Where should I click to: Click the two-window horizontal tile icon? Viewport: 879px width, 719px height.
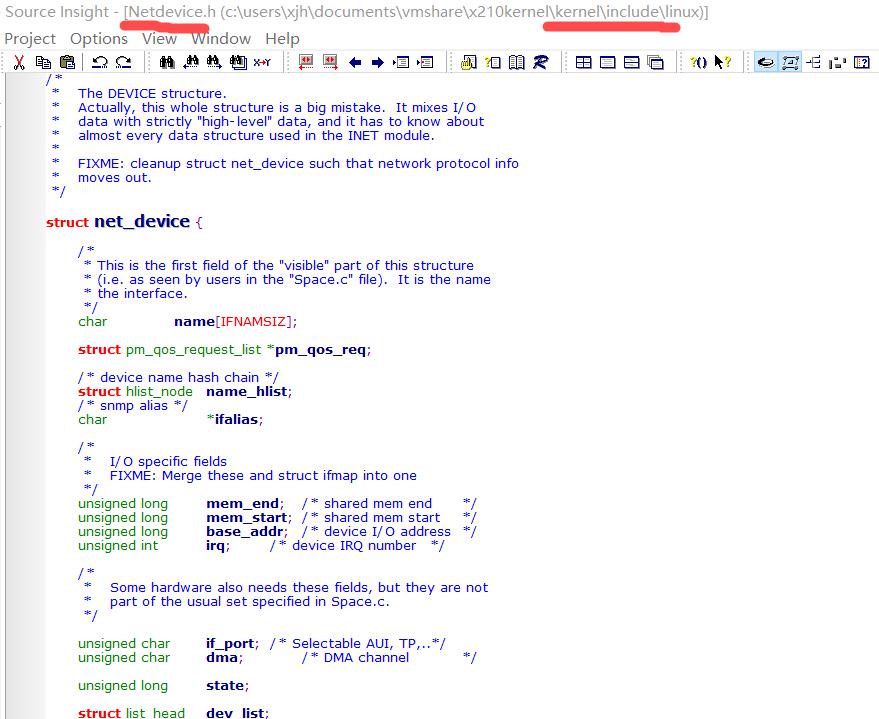coord(631,62)
